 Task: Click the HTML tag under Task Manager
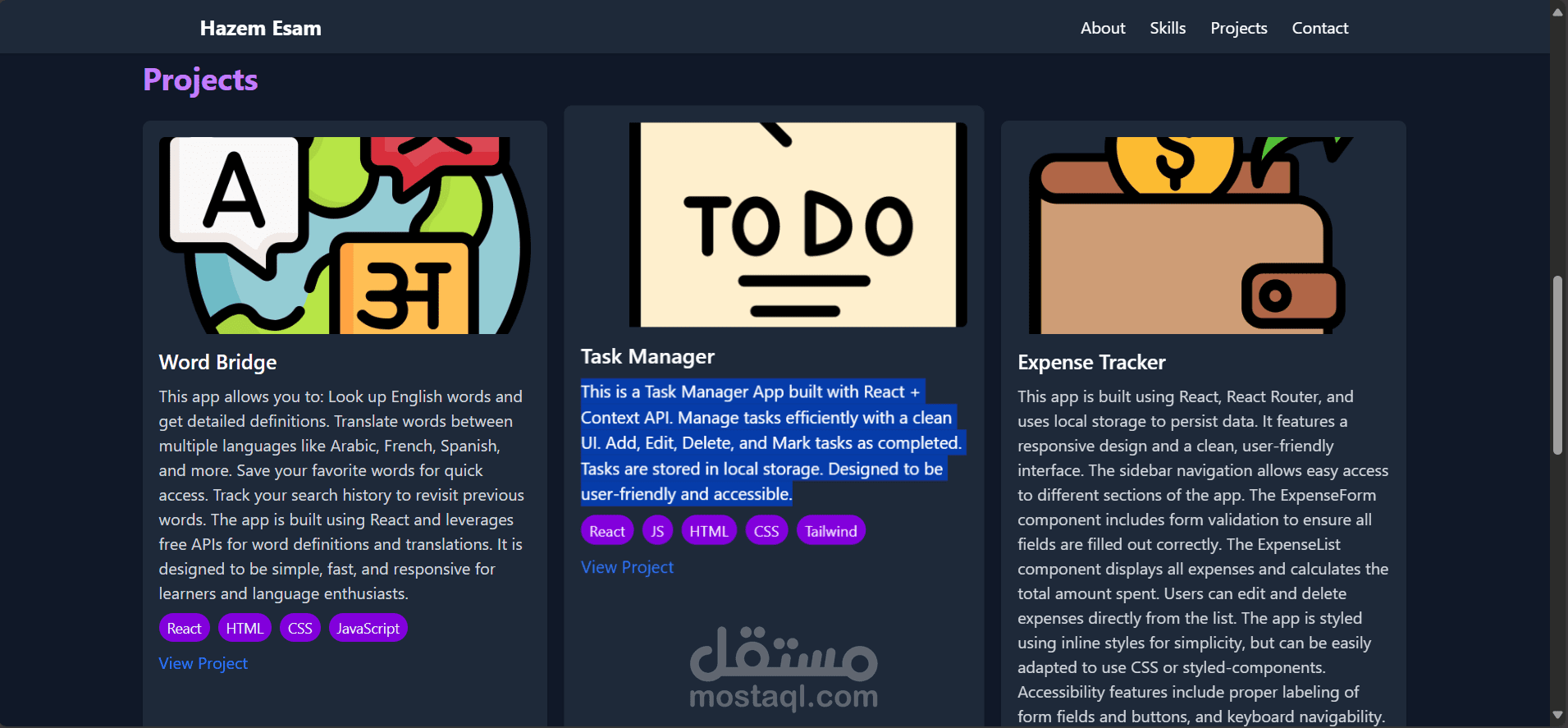pyautogui.click(x=709, y=531)
